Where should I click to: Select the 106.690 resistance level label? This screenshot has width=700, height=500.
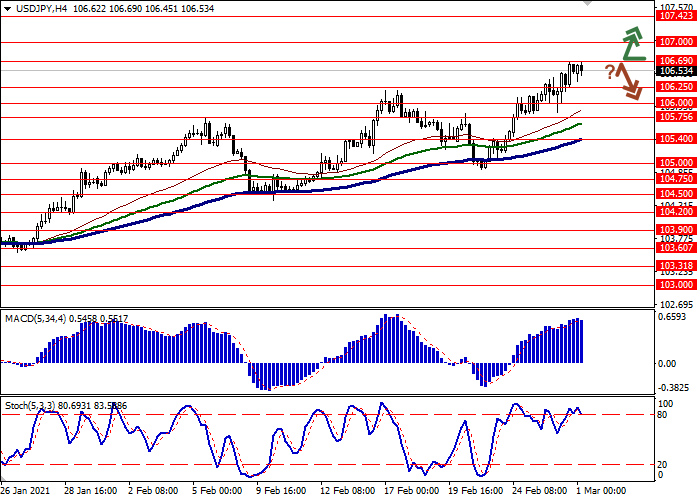click(x=676, y=61)
